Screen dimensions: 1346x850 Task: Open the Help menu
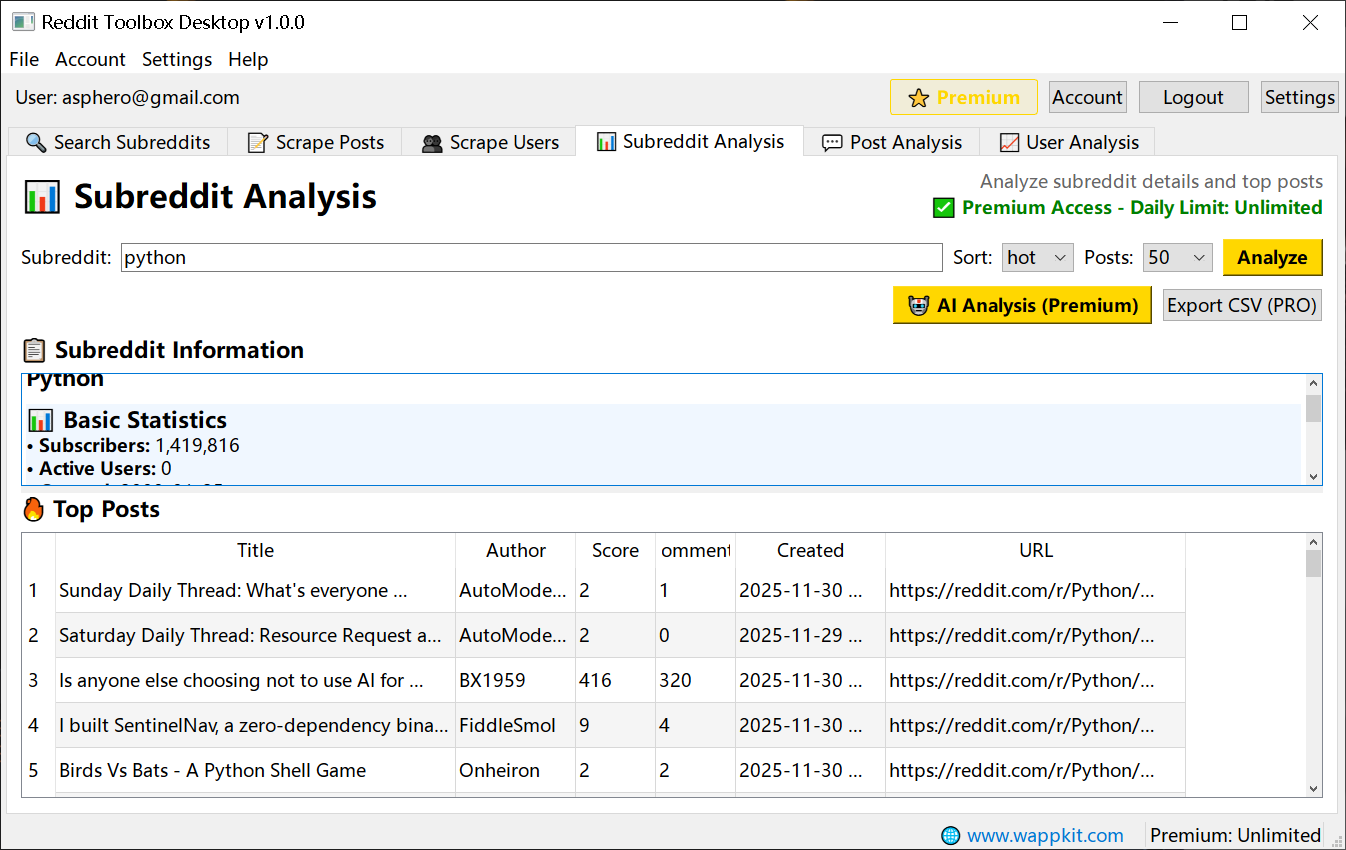(x=248, y=59)
